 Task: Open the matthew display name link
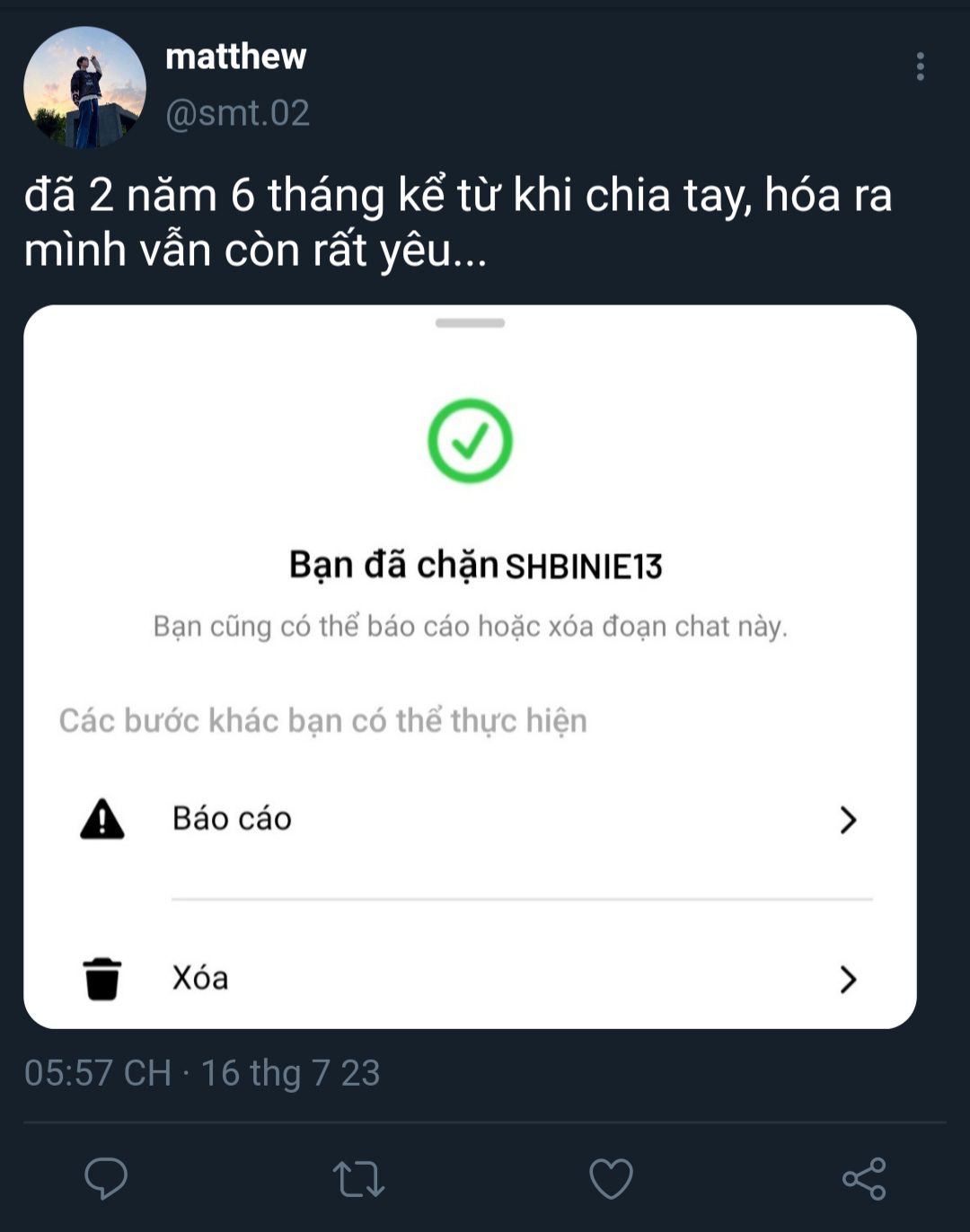[235, 57]
